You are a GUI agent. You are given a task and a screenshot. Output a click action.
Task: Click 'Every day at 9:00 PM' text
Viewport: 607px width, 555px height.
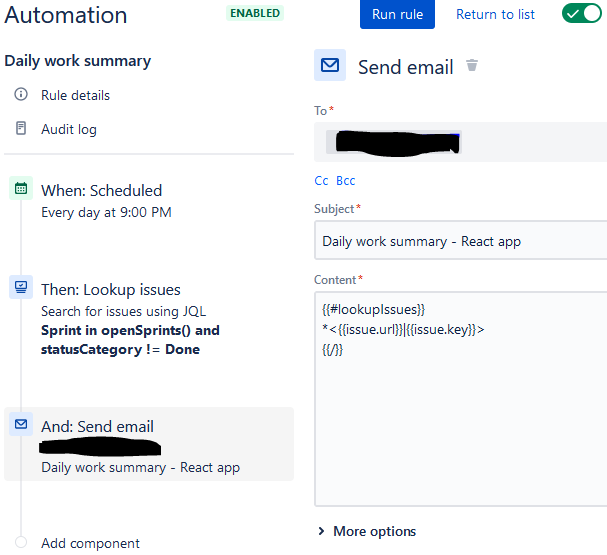(106, 212)
